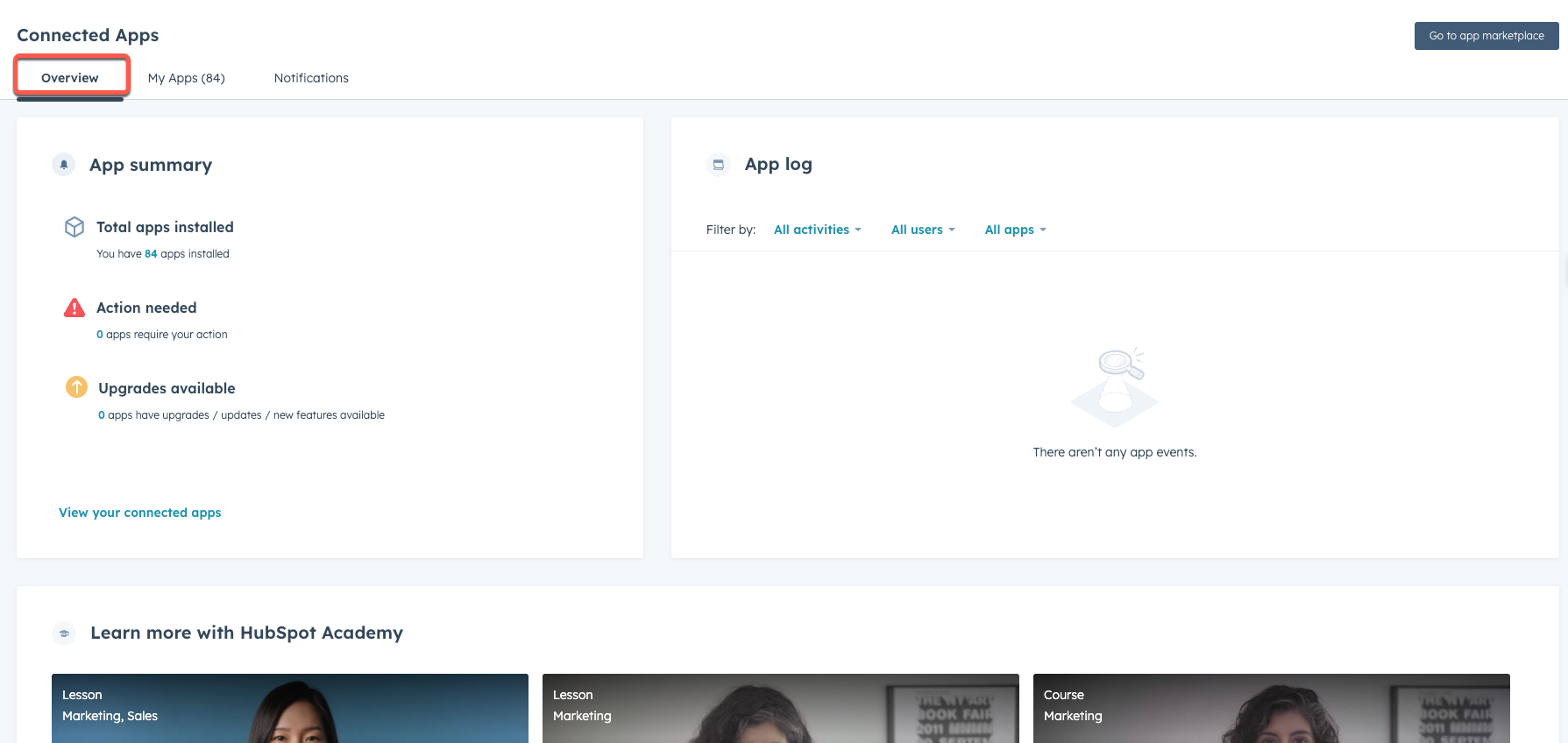The image size is (1568, 743).
Task: Click the HubSpot Academy graduation cap icon
Action: (64, 633)
